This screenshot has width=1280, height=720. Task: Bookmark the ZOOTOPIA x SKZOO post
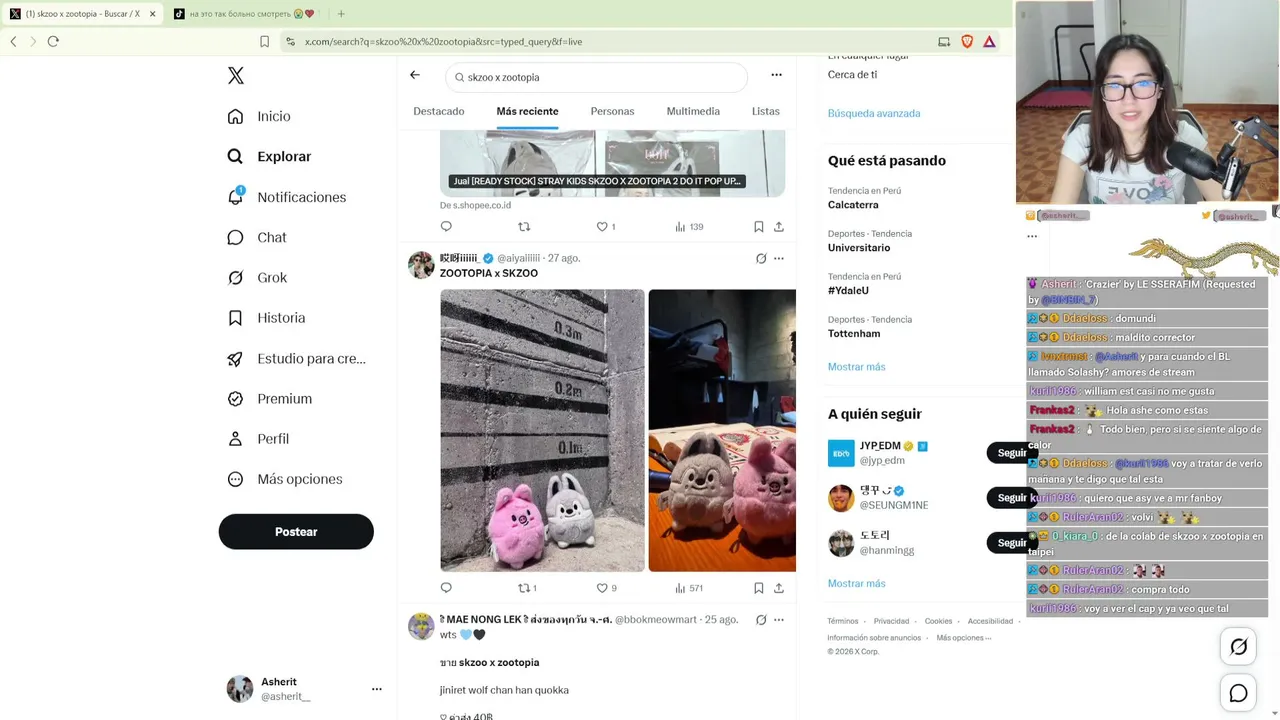click(x=759, y=588)
